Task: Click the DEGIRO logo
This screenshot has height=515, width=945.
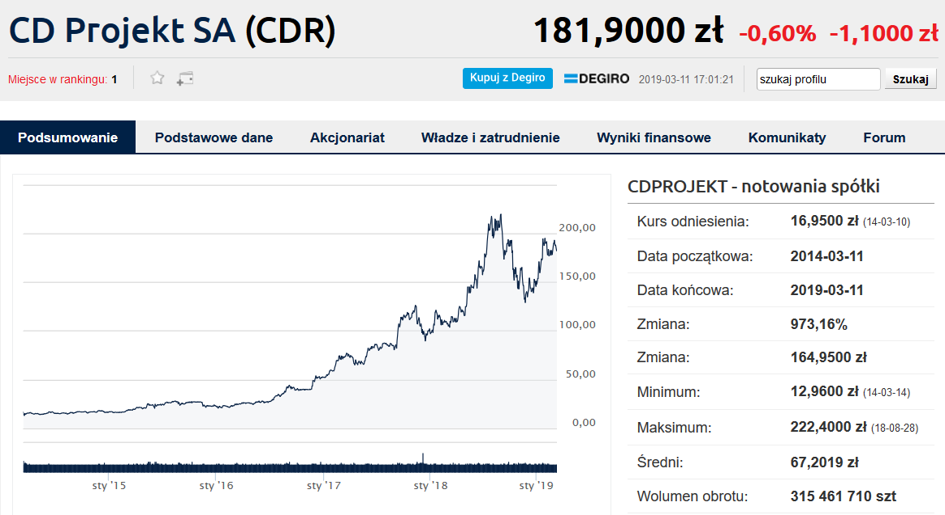Action: click(x=597, y=79)
